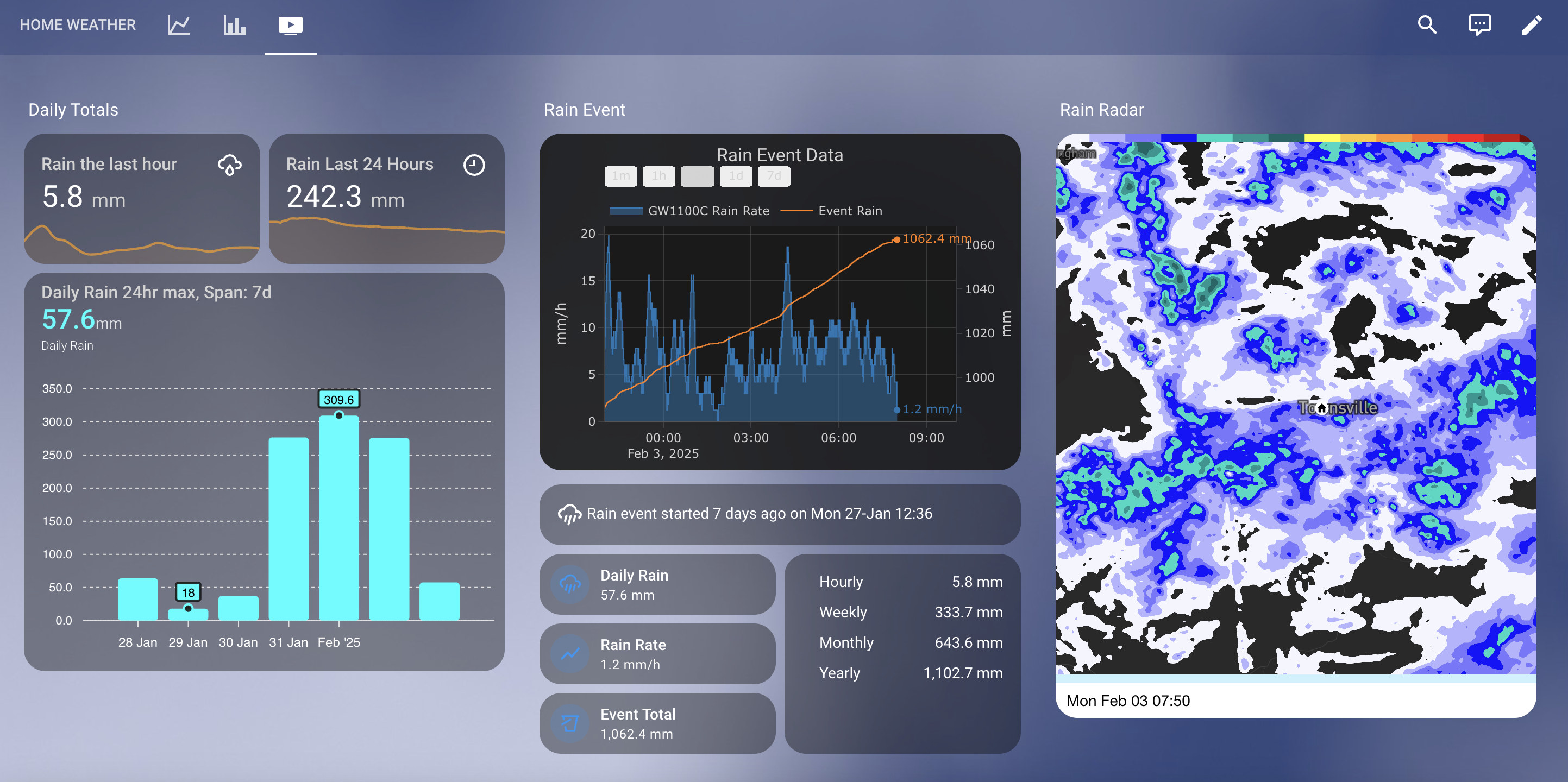Click the rain cloud icon on Rain the last hour card
The width and height of the screenshot is (1568, 782).
229,165
